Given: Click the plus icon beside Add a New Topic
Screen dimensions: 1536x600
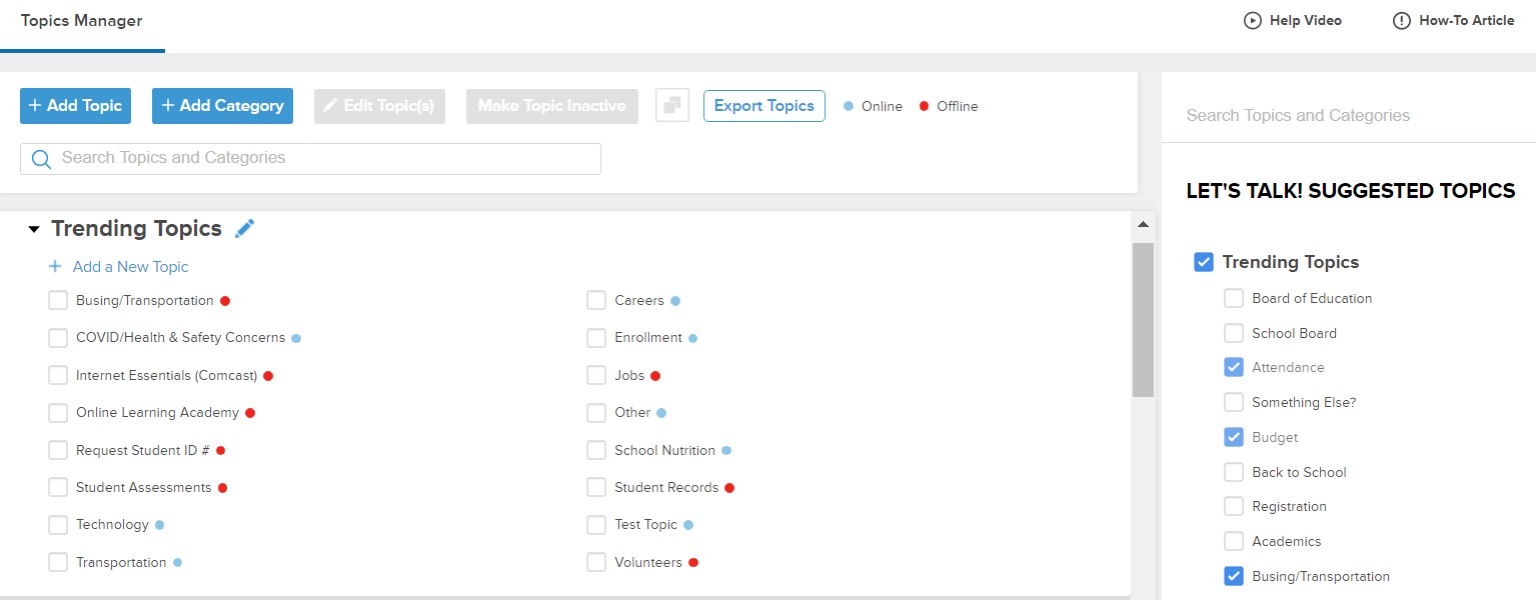Looking at the screenshot, I should click(55, 267).
